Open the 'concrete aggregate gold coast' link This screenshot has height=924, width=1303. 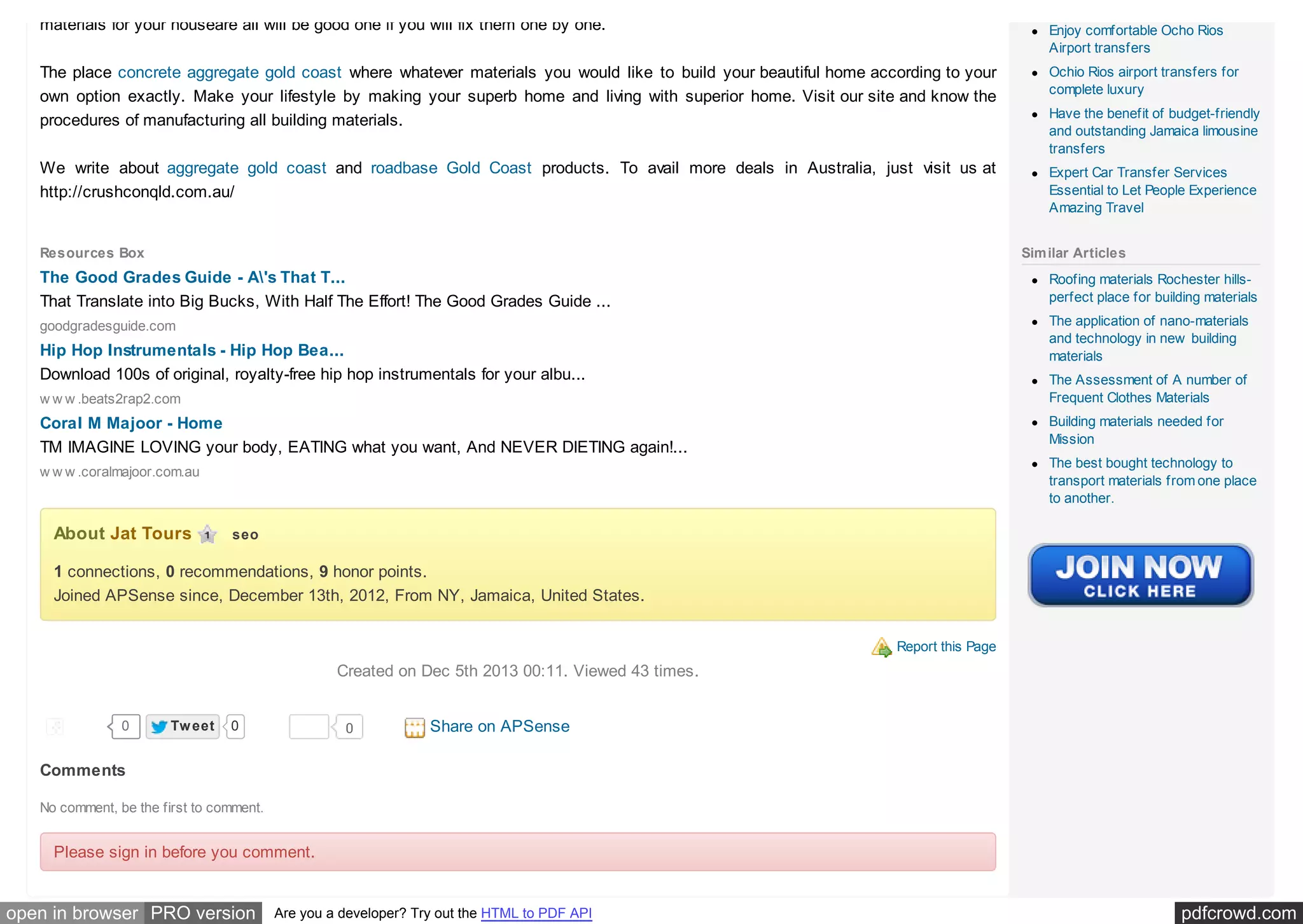coord(230,72)
